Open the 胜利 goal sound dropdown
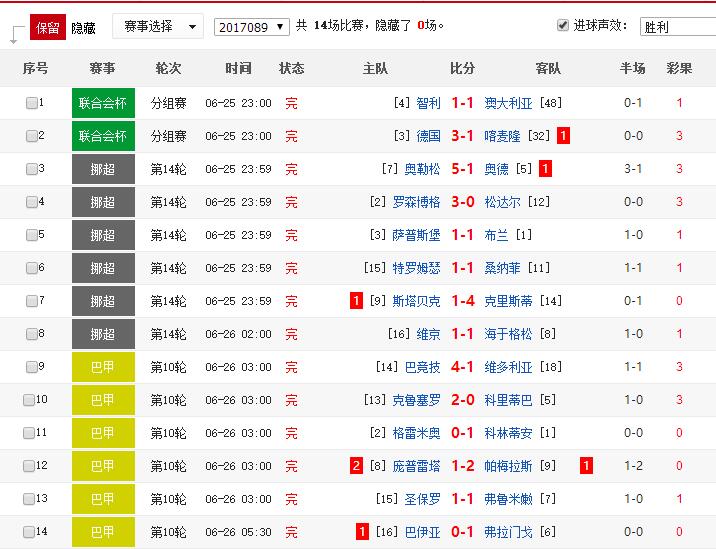Viewport: 716px width, 549px height. tap(676, 27)
